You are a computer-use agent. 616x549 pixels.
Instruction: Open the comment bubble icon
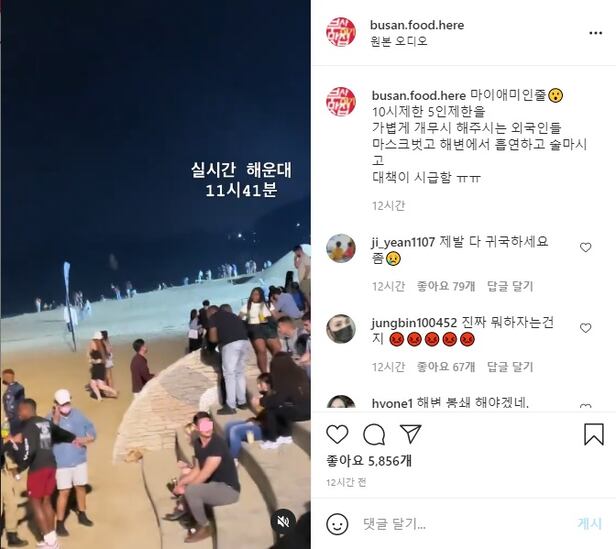click(x=374, y=434)
